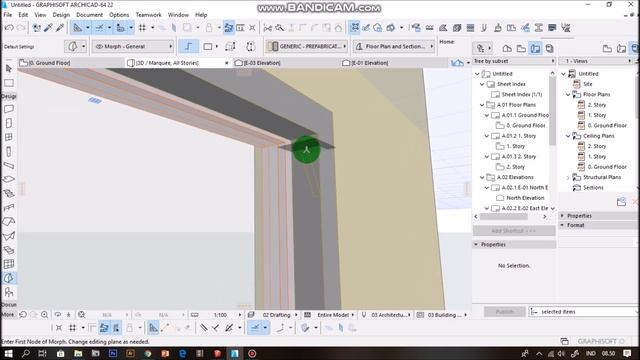Open Windows Start button
The width and height of the screenshot is (640, 360).
(8, 353)
